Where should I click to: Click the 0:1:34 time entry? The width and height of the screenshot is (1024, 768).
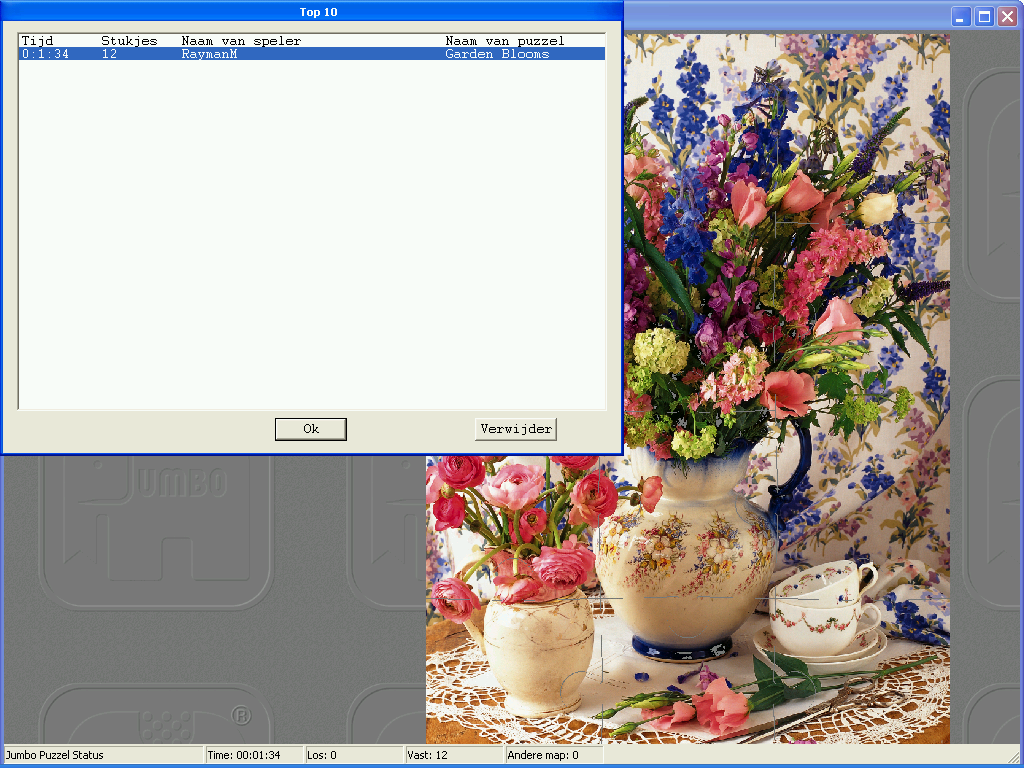[x=45, y=54]
